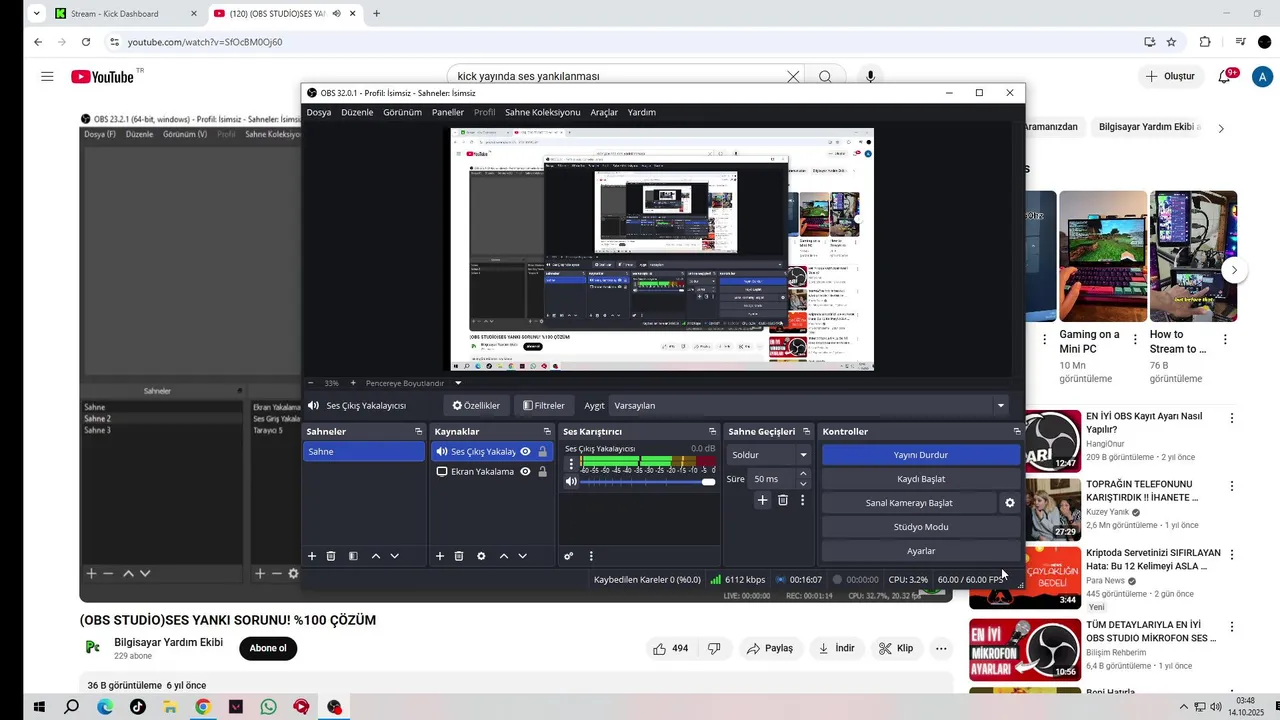Click YouTube voice search microphone
This screenshot has height=720, width=1280.
click(x=871, y=76)
